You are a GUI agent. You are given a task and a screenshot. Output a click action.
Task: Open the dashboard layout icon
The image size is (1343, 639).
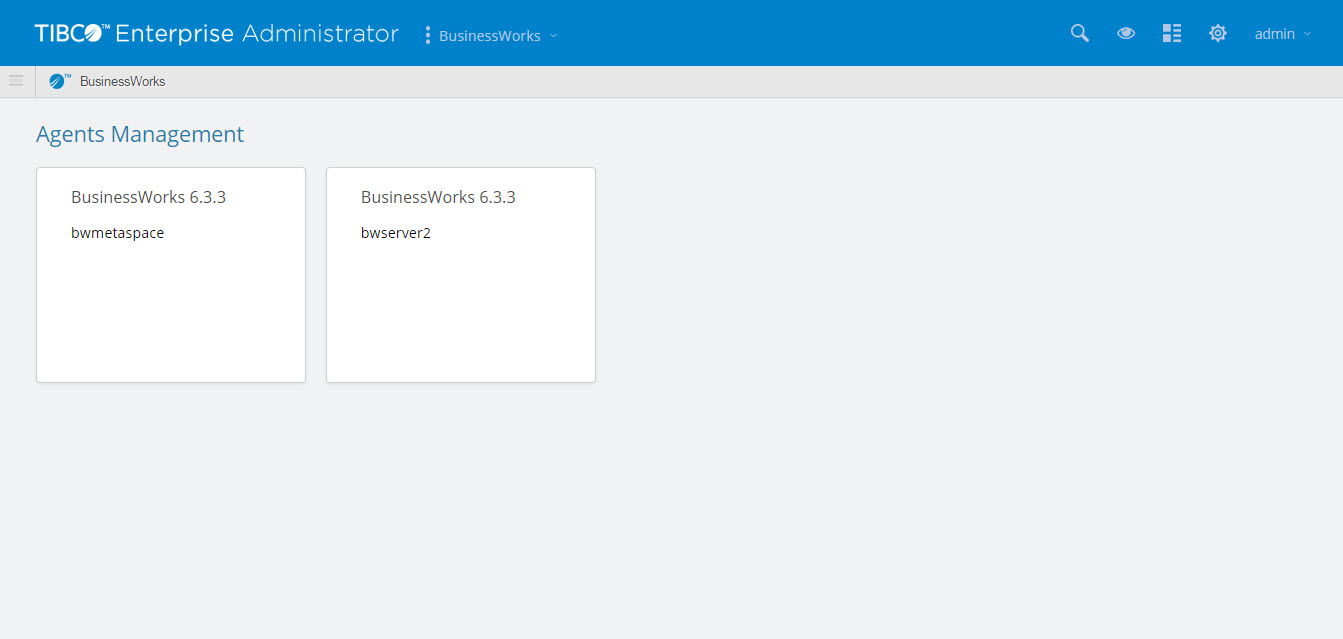coord(1172,34)
